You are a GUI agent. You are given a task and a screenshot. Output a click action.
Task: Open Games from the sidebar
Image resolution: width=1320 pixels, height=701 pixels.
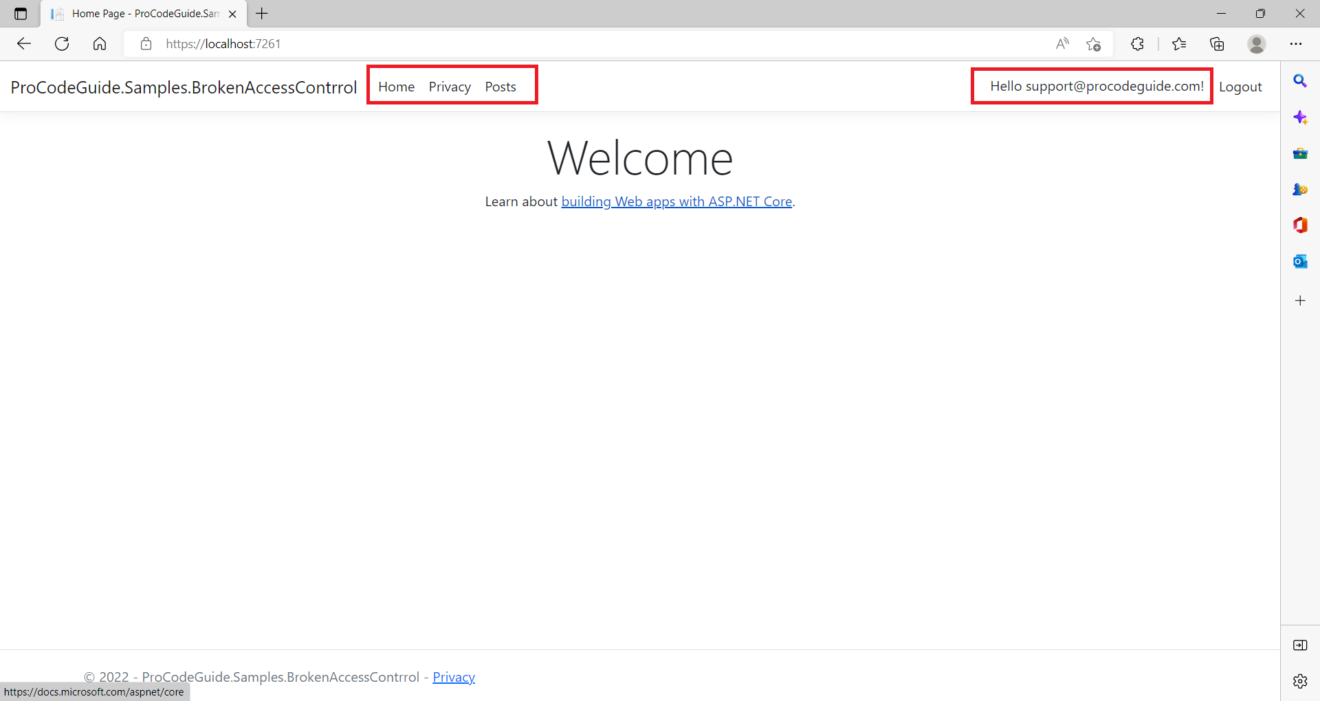(1300, 188)
